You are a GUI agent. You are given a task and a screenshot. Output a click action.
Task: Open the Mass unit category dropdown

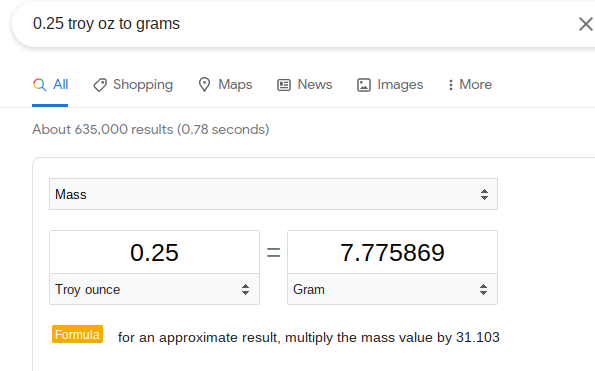273,194
